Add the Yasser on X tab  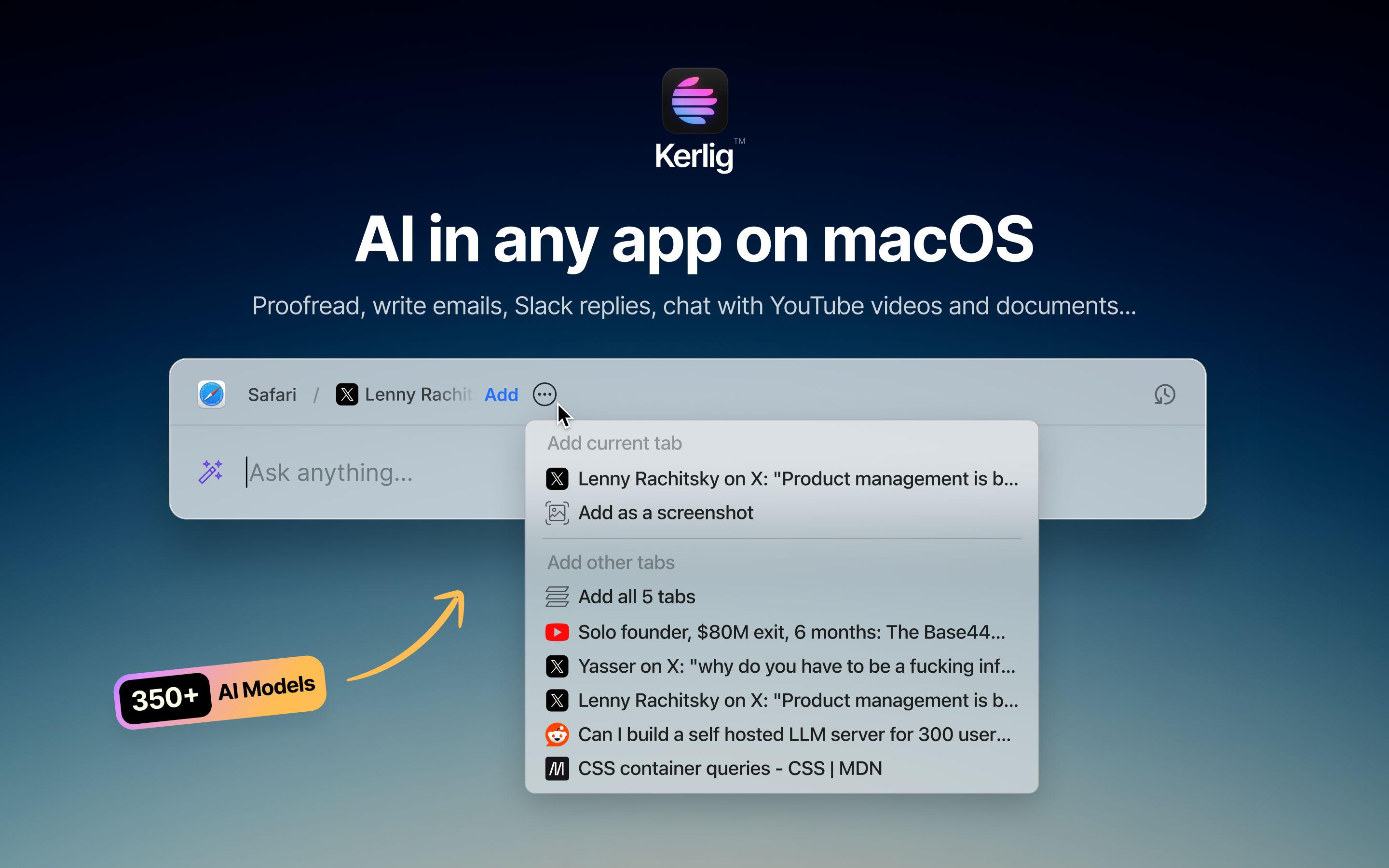click(796, 666)
